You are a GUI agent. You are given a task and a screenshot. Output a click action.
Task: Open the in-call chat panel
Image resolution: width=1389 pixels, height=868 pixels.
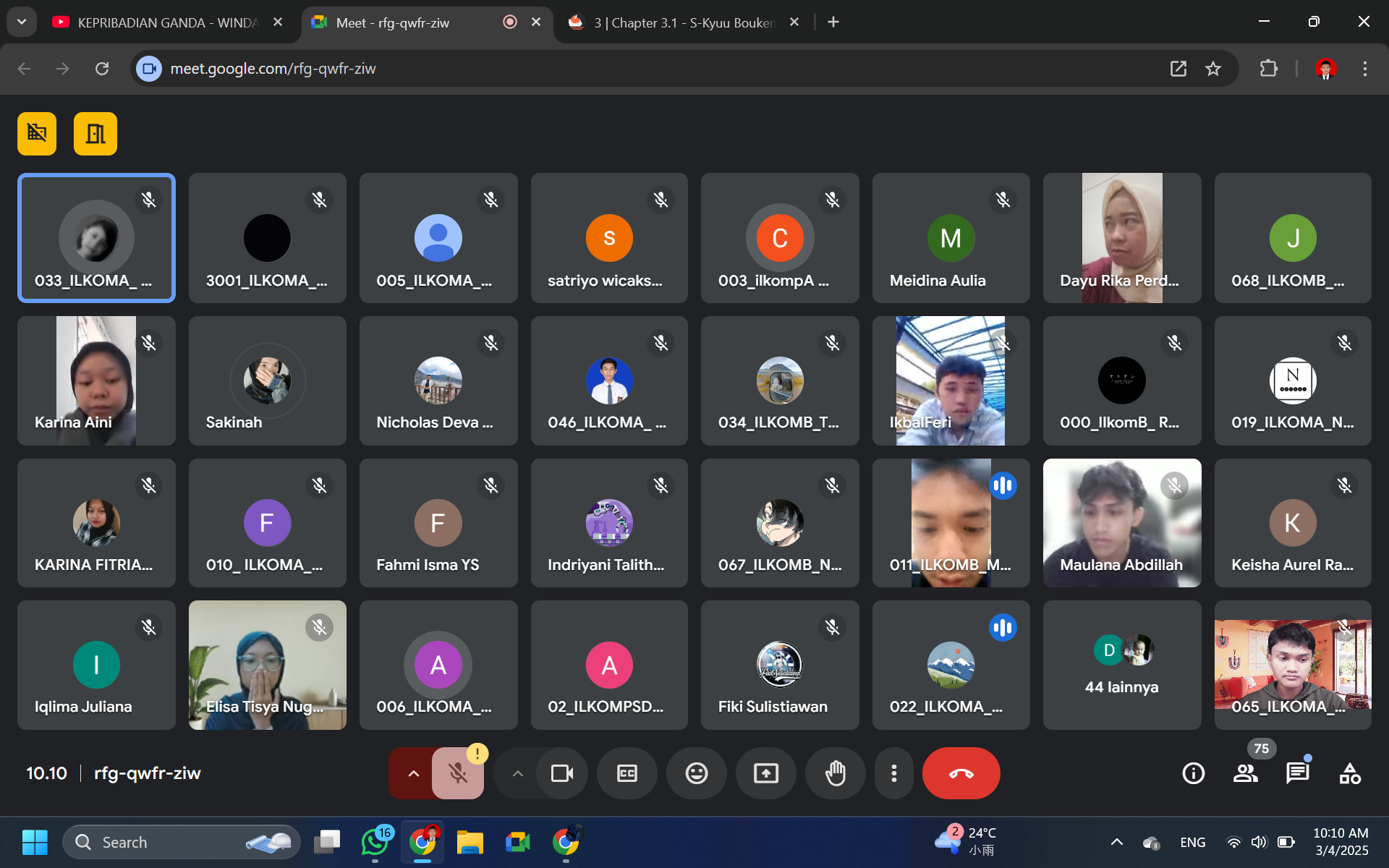coord(1297,773)
